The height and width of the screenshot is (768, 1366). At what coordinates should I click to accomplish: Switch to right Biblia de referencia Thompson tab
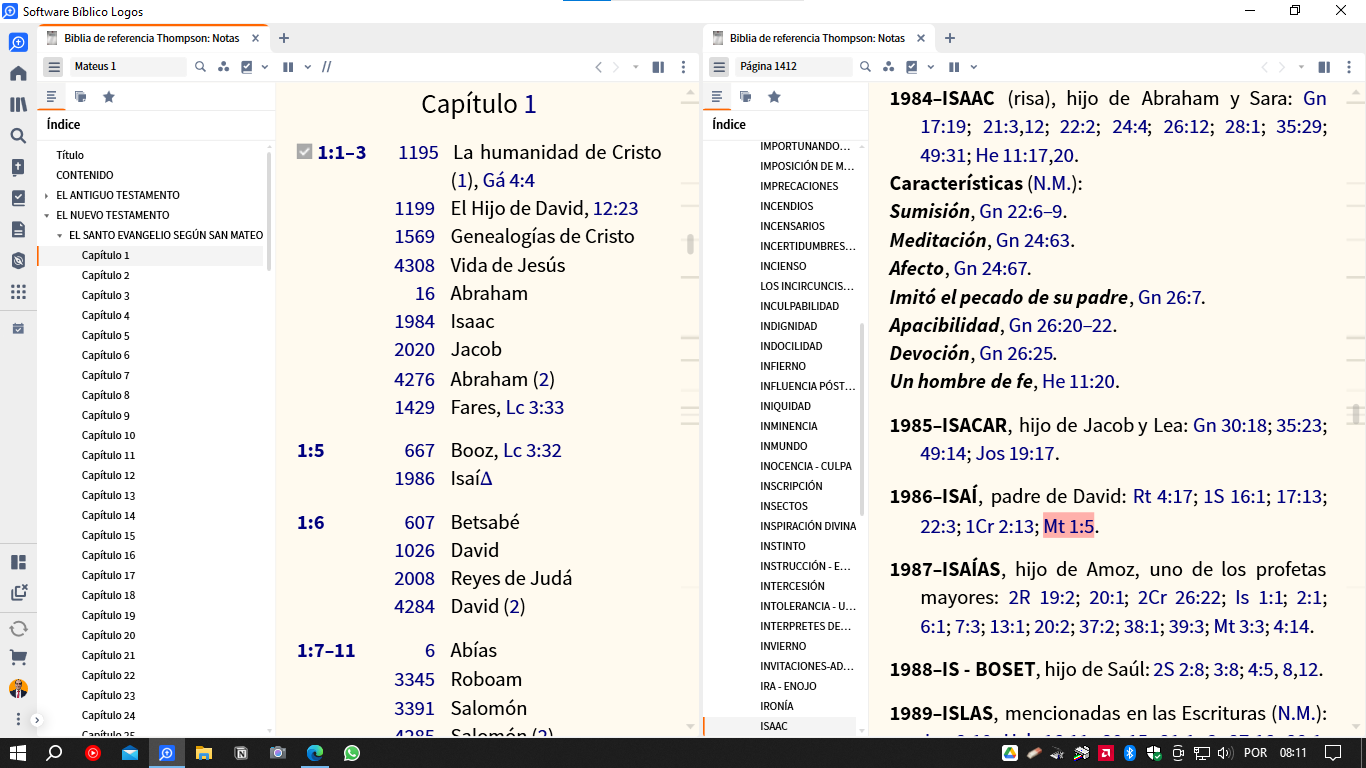click(818, 38)
